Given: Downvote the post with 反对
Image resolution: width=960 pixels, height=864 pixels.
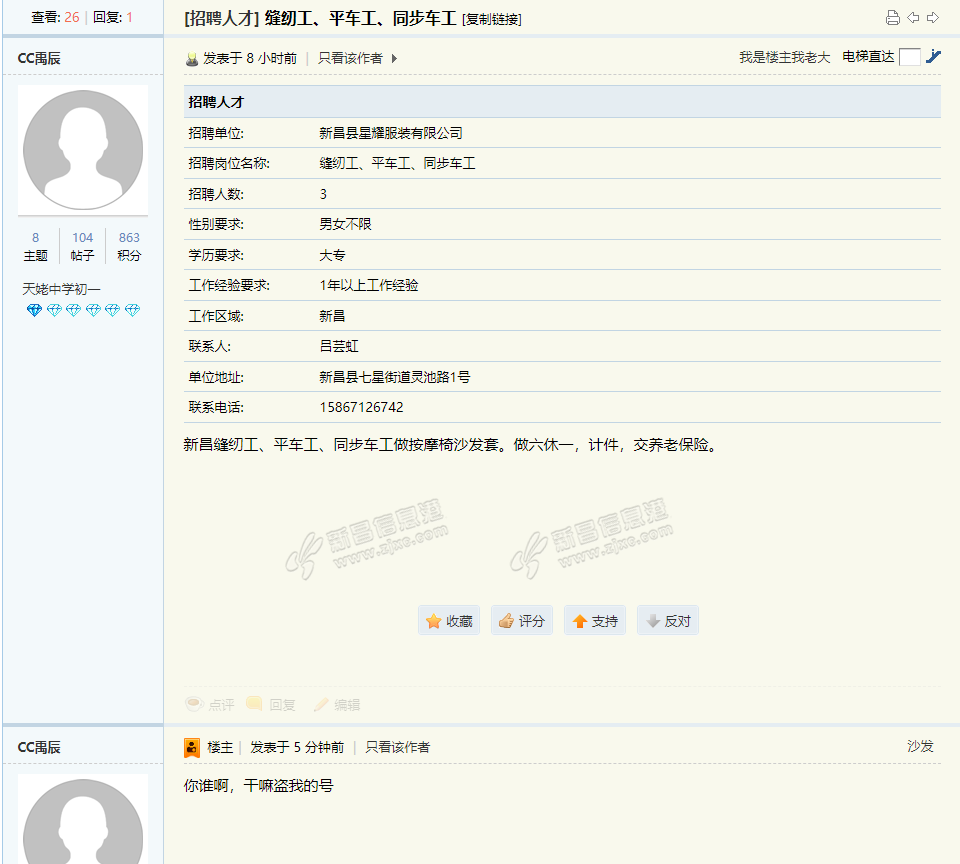Looking at the screenshot, I should point(668,621).
